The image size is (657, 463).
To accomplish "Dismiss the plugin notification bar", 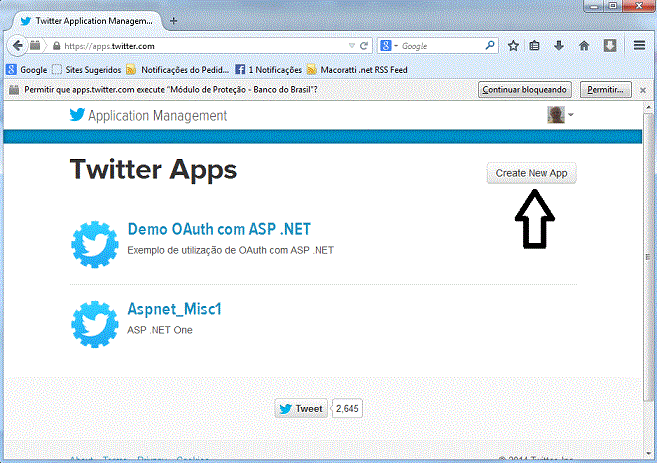I will coord(643,90).
